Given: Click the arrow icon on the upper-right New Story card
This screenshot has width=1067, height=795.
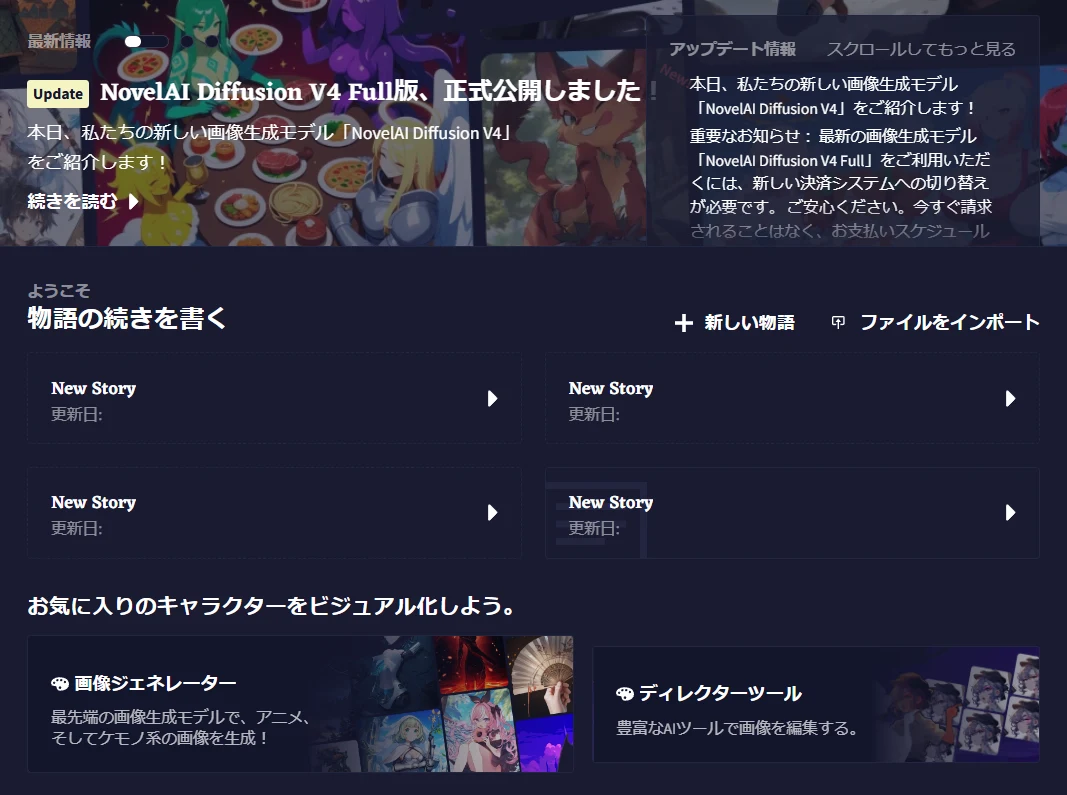Looking at the screenshot, I should tap(1011, 398).
